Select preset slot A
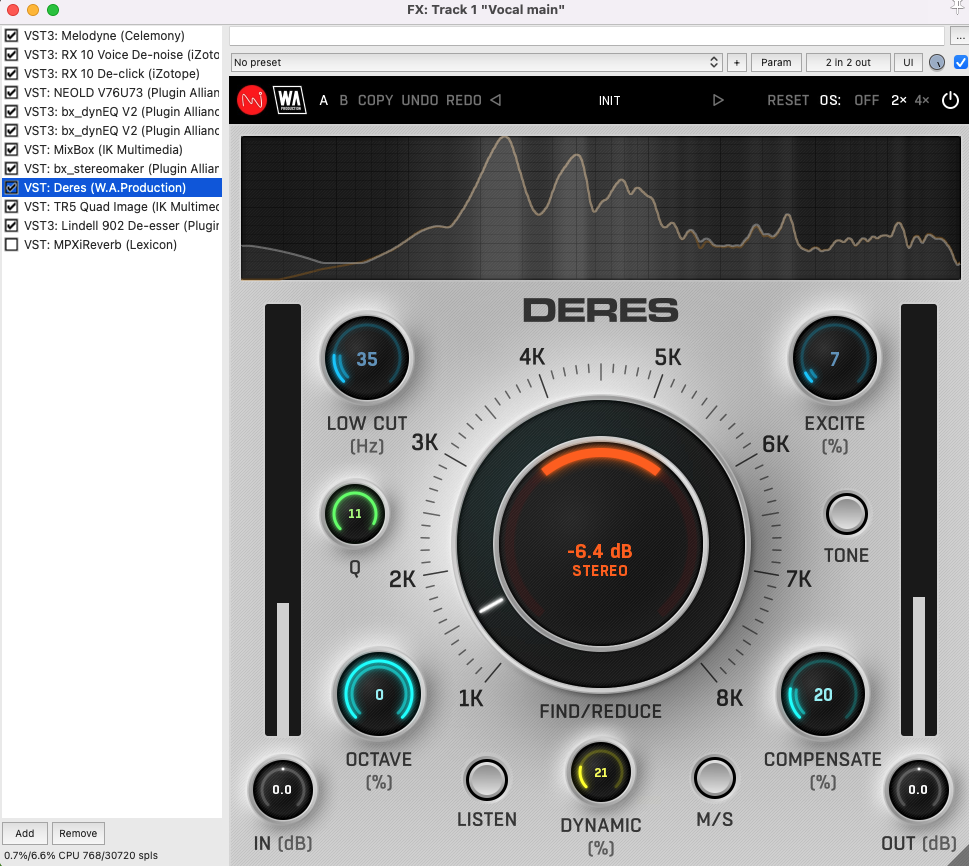Screen dimensions: 969x866 tap(323, 100)
